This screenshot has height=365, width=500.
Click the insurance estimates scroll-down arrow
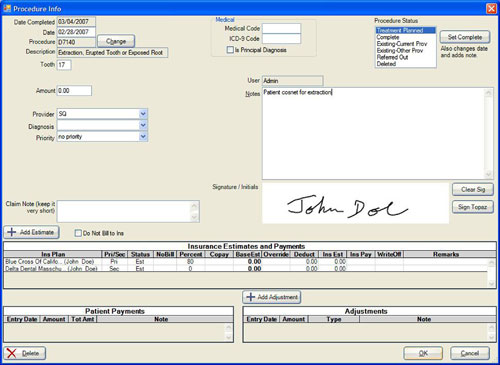tap(491, 284)
